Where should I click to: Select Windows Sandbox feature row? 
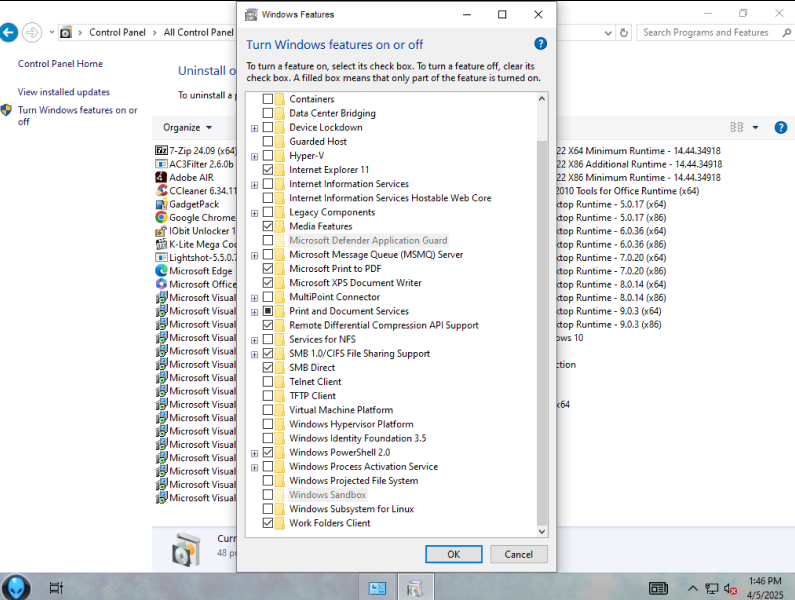click(x=328, y=495)
